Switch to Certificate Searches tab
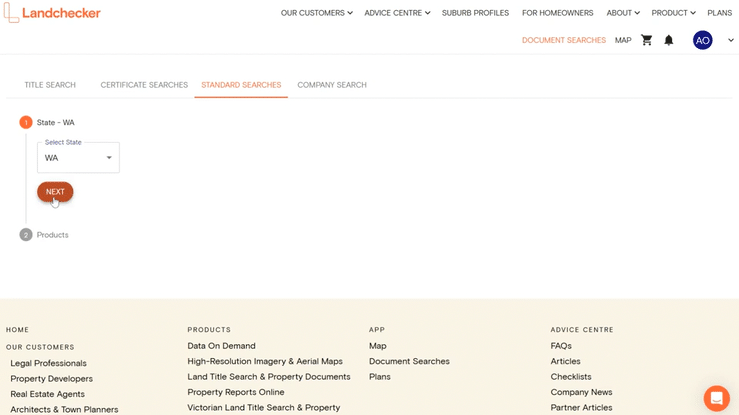Viewport: 739px width, 415px height. click(144, 85)
